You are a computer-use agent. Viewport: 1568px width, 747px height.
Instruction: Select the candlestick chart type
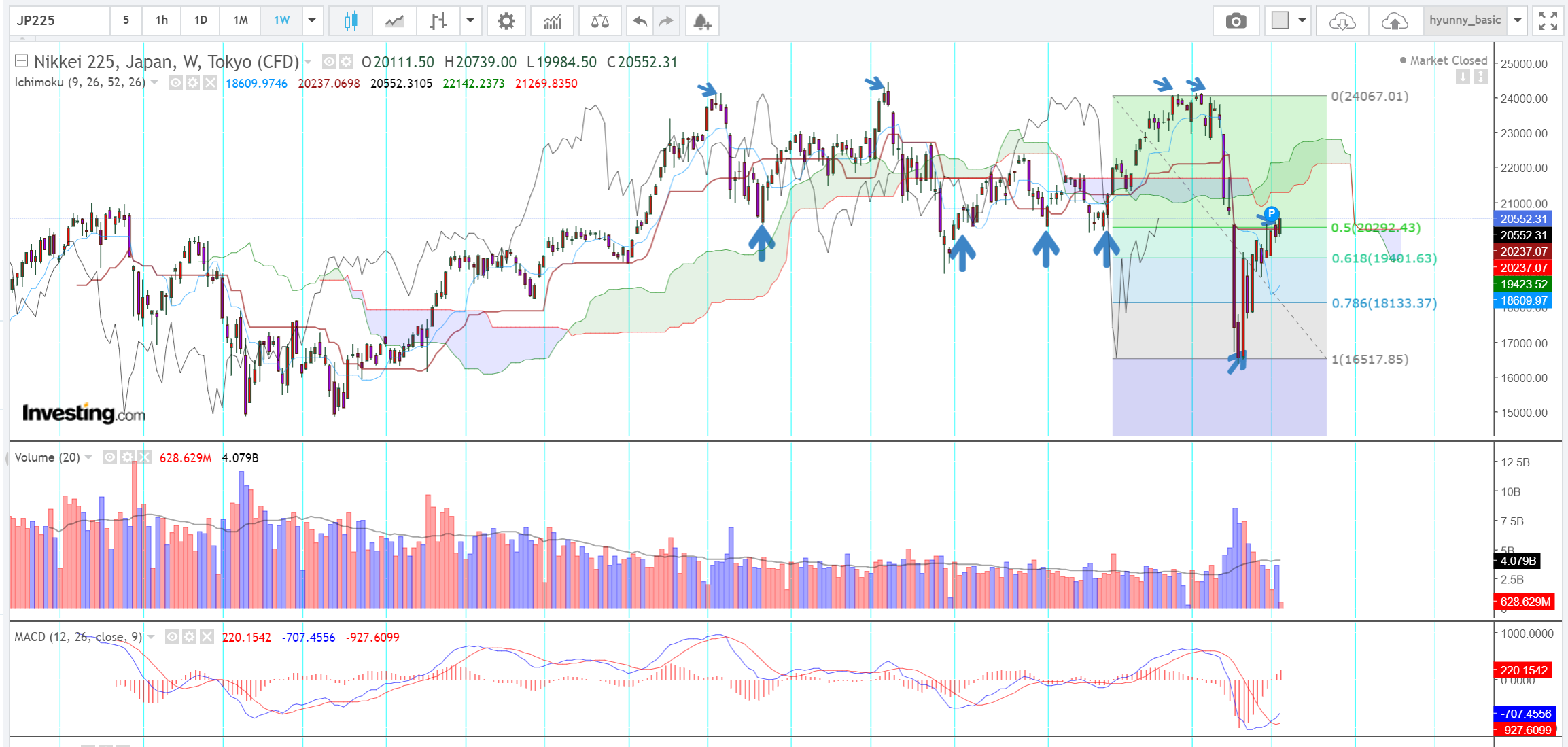[351, 21]
